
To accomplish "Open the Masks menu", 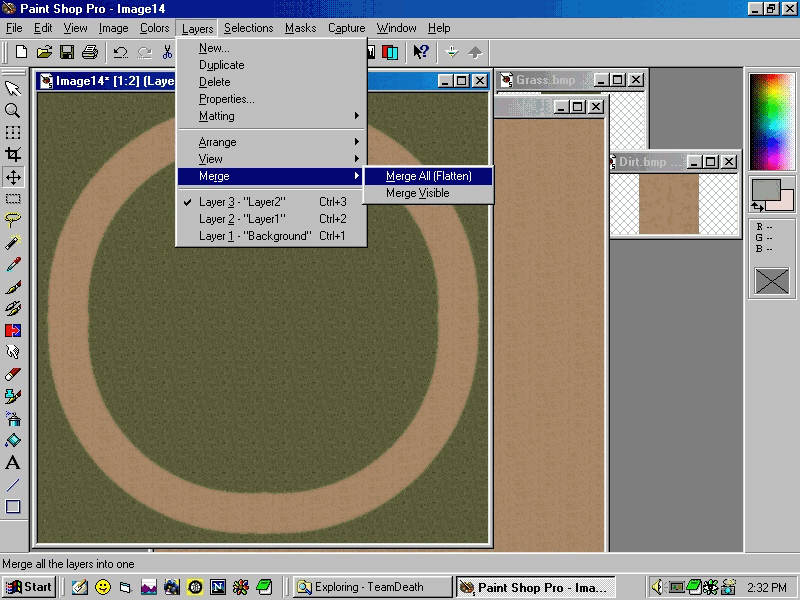I will (x=300, y=28).
